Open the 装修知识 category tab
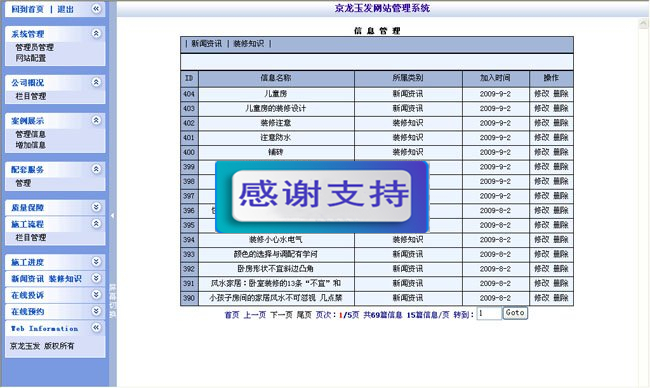This screenshot has height=388, width=650. (249, 44)
